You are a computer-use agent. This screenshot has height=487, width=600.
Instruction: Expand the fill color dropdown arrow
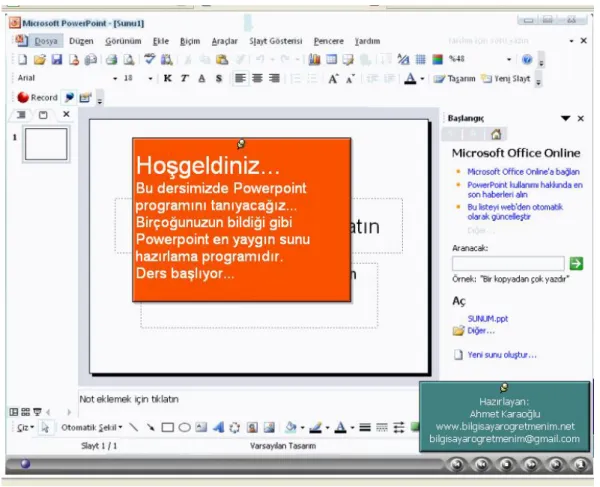(302, 427)
